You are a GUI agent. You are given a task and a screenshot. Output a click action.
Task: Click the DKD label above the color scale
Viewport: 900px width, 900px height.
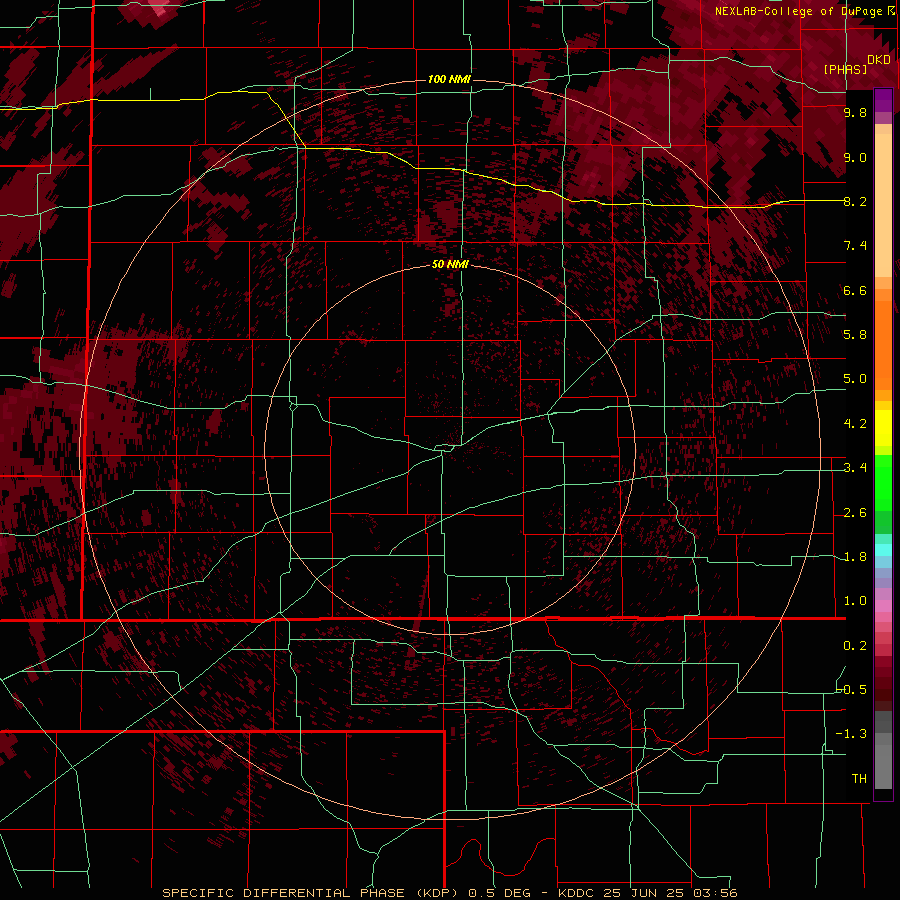(x=879, y=60)
